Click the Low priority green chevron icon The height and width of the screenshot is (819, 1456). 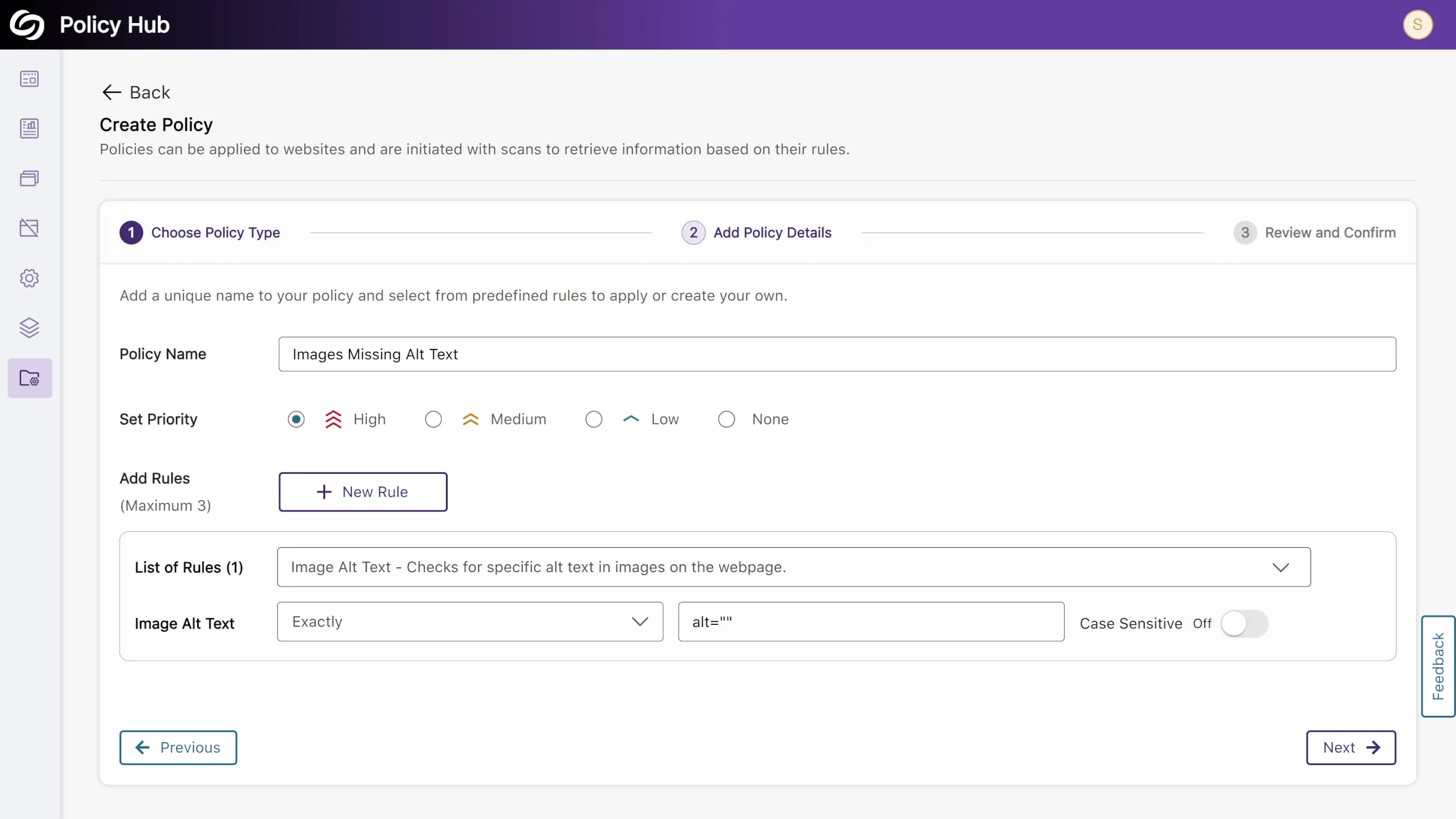[x=631, y=419]
